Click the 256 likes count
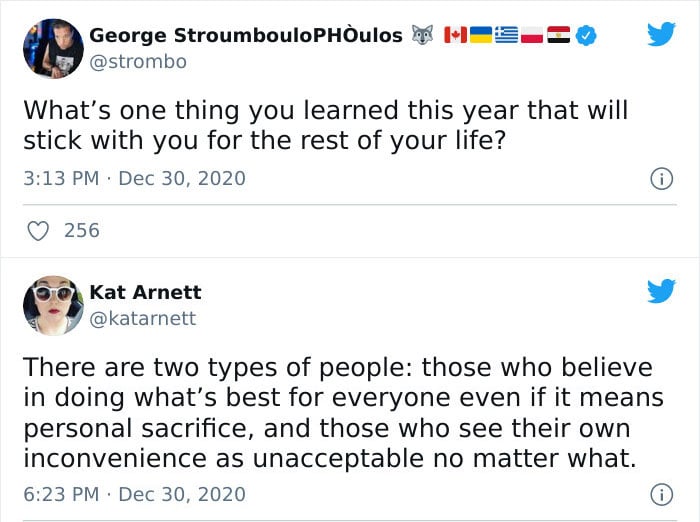This screenshot has height=522, width=700. 82,231
